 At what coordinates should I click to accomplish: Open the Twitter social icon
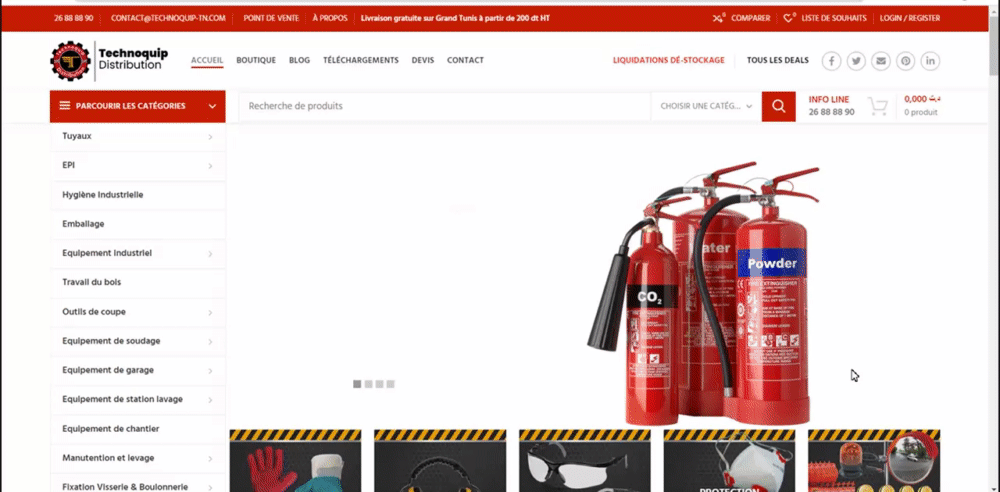pos(856,61)
